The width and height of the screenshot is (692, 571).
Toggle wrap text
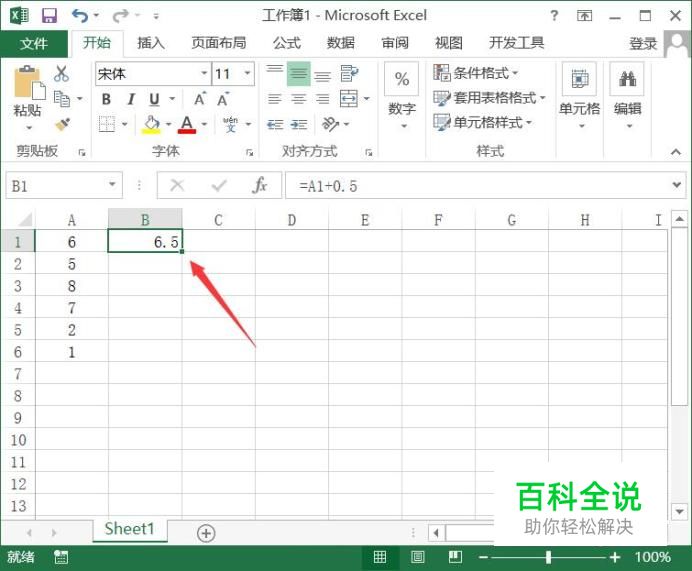[350, 73]
